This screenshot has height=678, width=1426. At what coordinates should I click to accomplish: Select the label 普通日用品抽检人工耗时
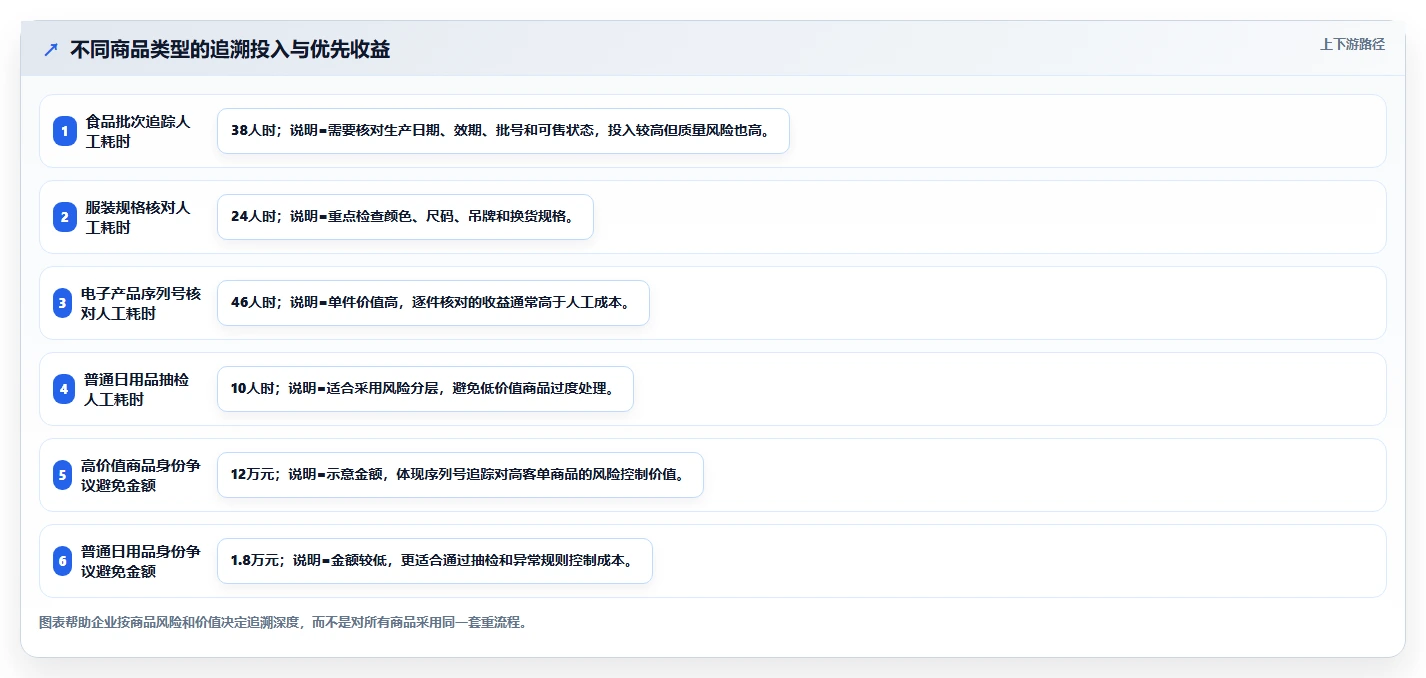[136, 389]
